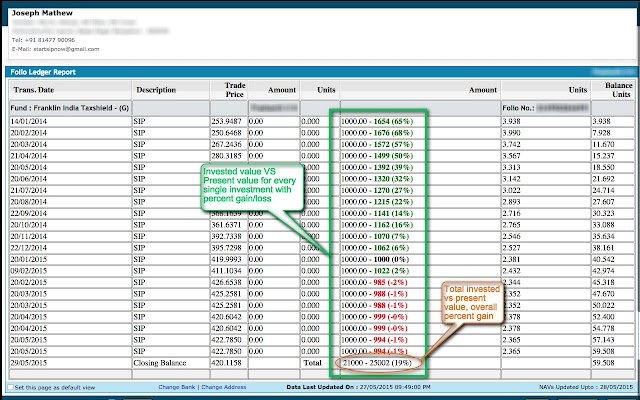Screen dimensions: 640x400
Task: Select the account holder name Joseph Mathew
Action: 42,13
